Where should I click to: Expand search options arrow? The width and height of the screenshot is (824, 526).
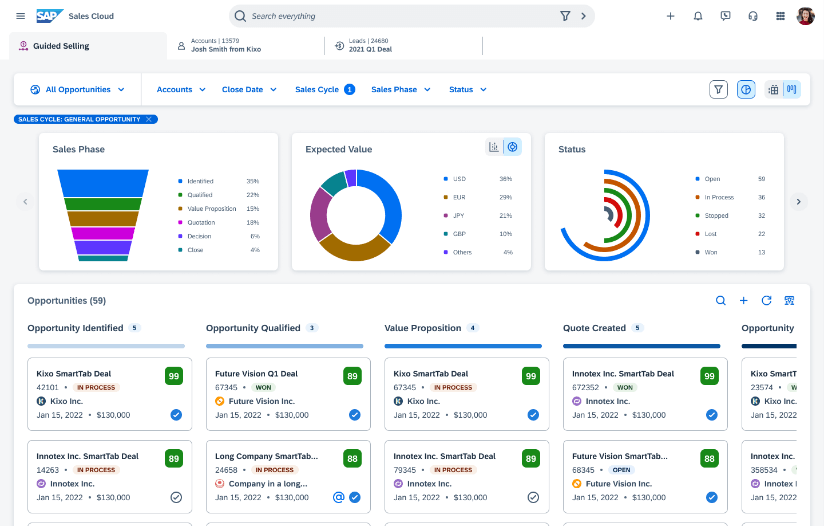583,16
